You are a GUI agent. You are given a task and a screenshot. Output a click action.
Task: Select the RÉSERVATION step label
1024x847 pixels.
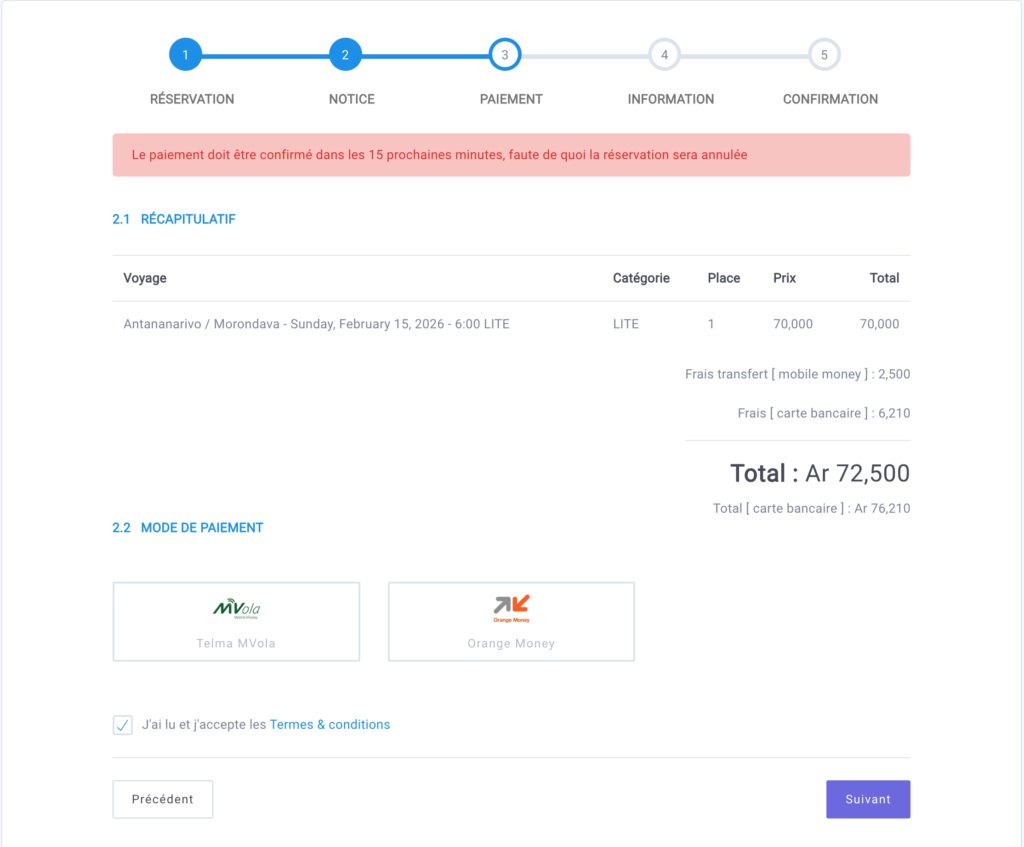(x=192, y=99)
